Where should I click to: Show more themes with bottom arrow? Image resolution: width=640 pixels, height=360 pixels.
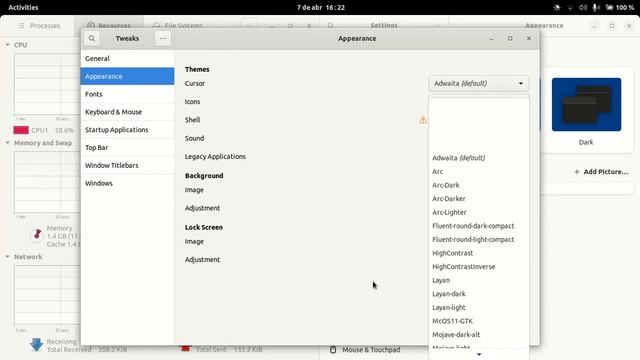479,354
